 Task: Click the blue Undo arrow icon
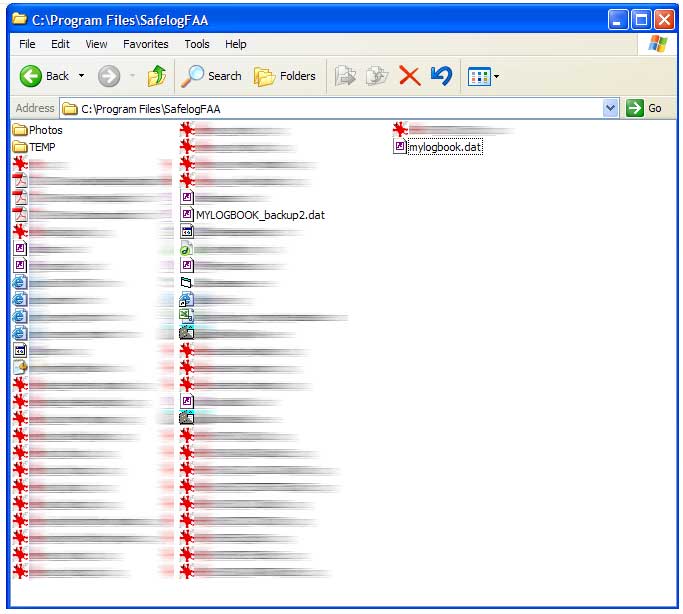click(441, 76)
